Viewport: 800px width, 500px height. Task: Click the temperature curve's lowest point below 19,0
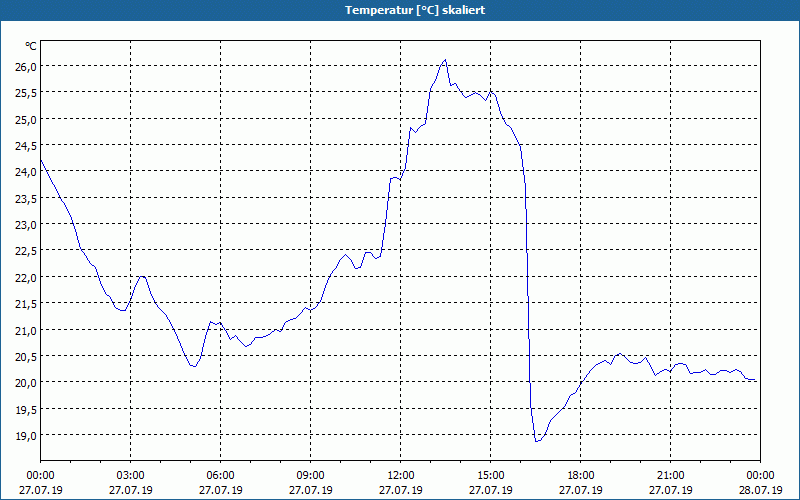point(536,441)
